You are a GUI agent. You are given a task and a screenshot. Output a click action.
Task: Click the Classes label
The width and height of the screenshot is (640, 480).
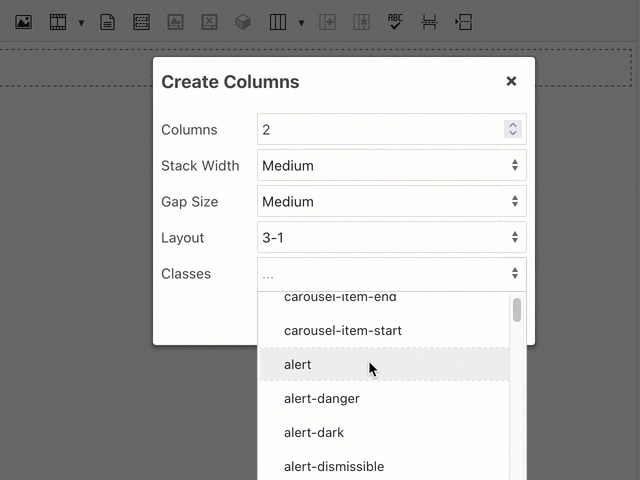click(186, 273)
